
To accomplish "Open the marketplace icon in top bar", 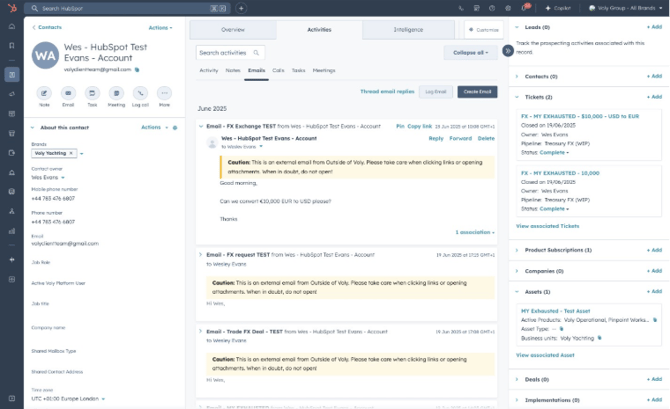I will pyautogui.click(x=476, y=8).
